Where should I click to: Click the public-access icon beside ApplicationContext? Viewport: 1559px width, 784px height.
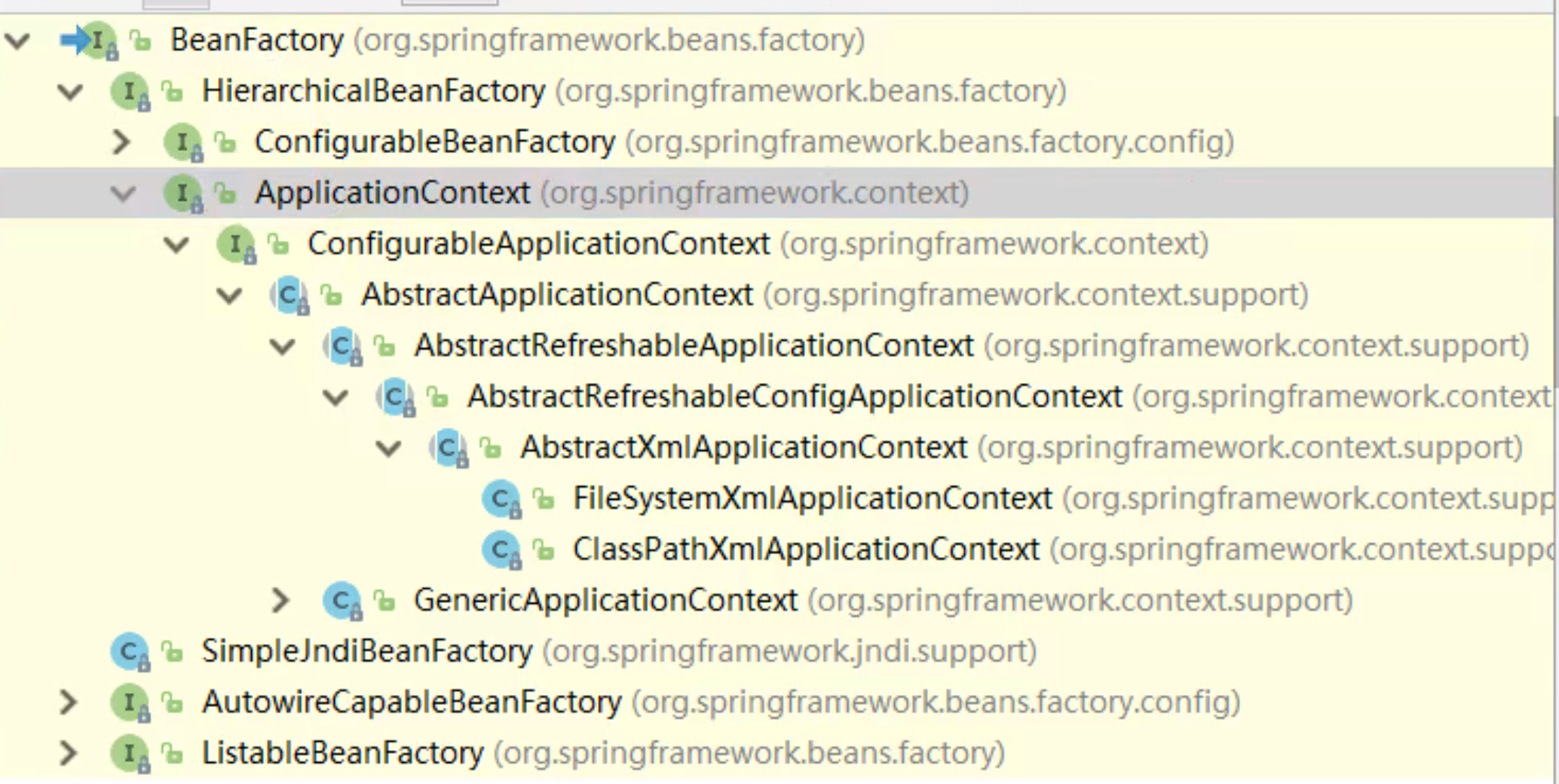click(226, 193)
